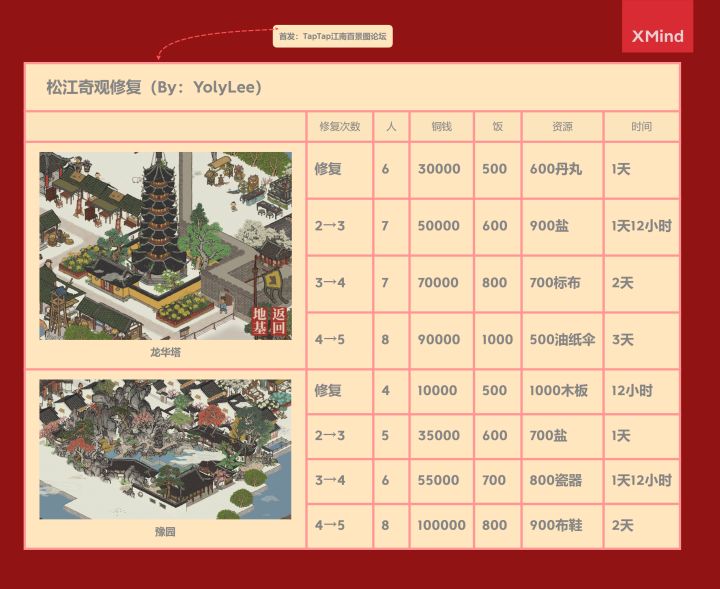This screenshot has width=720, height=589.
Task: Select the 修复 cell in the 30000 row
Action: pyautogui.click(x=340, y=169)
